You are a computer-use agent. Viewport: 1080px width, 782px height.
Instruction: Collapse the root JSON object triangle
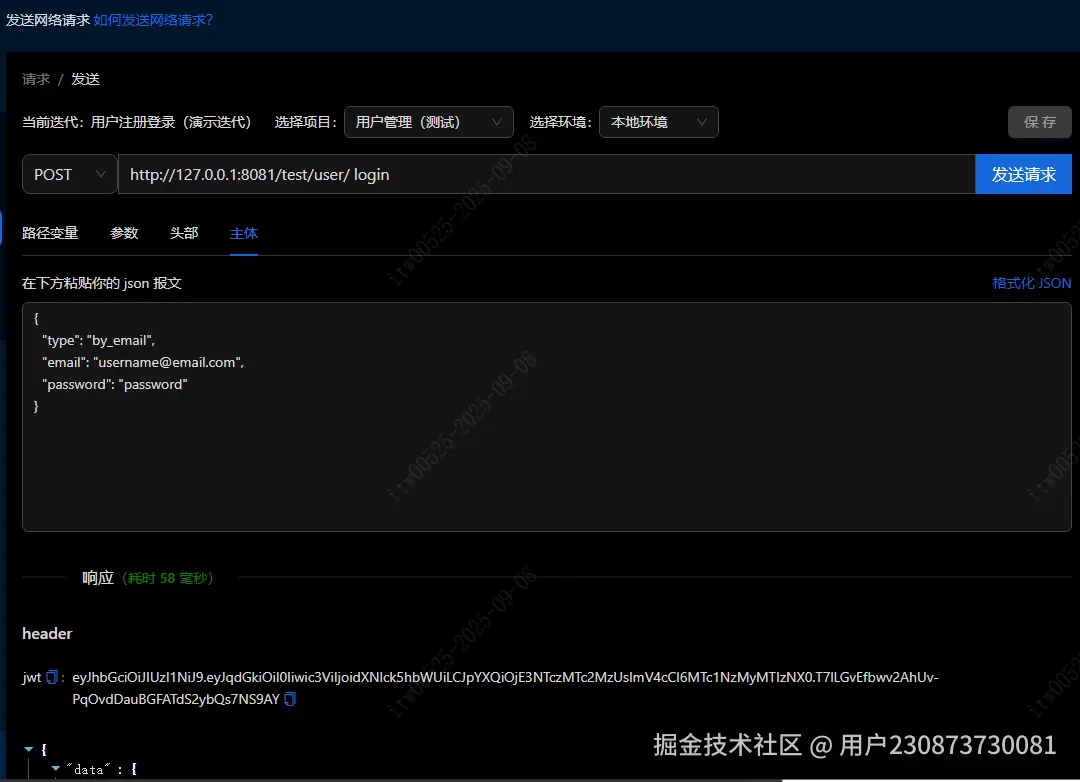pyautogui.click(x=29, y=749)
